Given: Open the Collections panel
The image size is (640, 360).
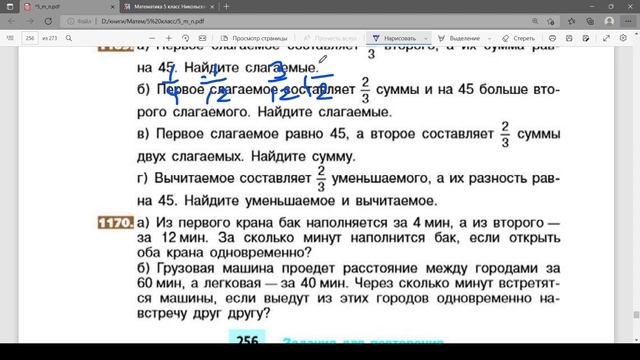Looking at the screenshot, I should 590,21.
